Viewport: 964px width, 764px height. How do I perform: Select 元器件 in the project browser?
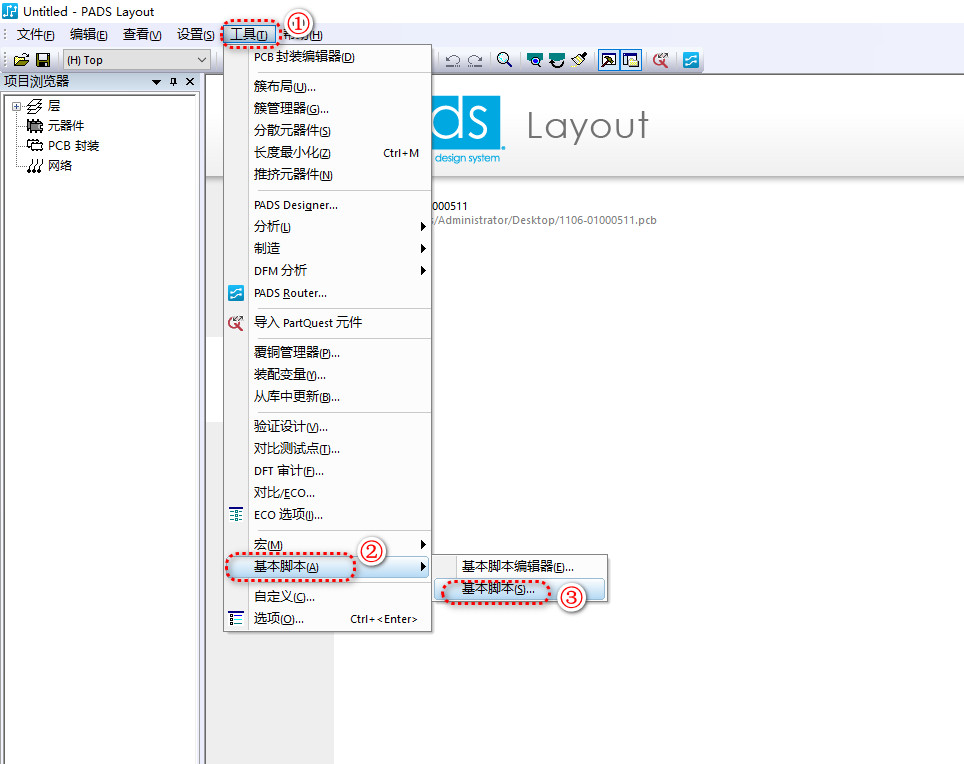tap(66, 126)
